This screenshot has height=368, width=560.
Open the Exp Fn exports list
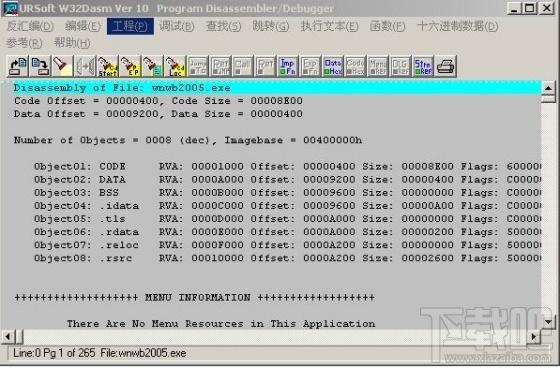[x=310, y=66]
